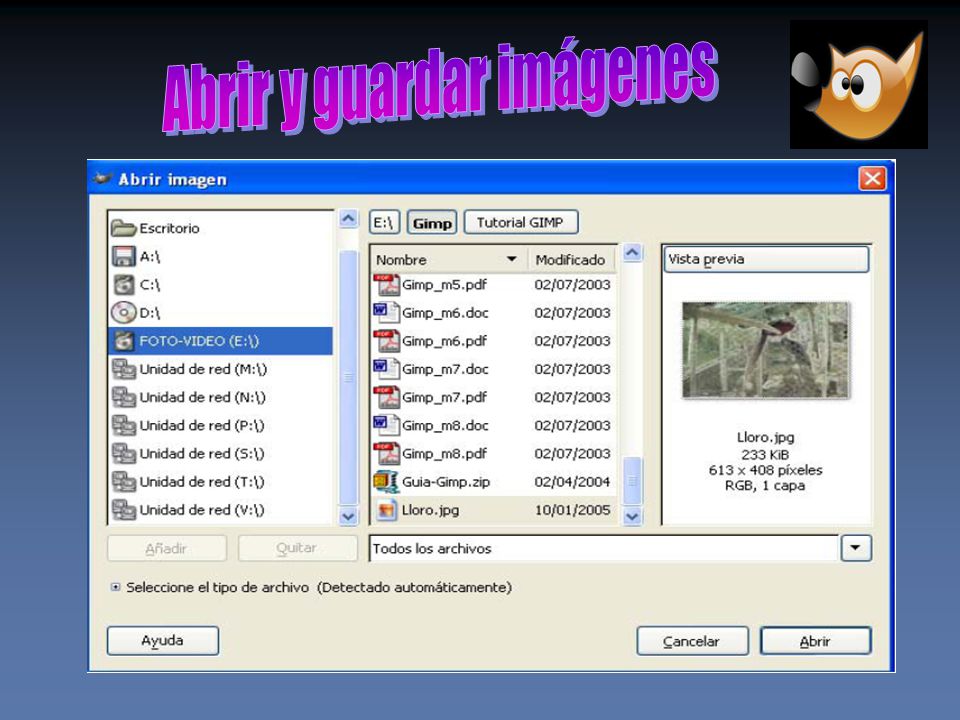Click the 'Todos los archivos' filter field
Viewport: 960px width, 720px height.
604,548
